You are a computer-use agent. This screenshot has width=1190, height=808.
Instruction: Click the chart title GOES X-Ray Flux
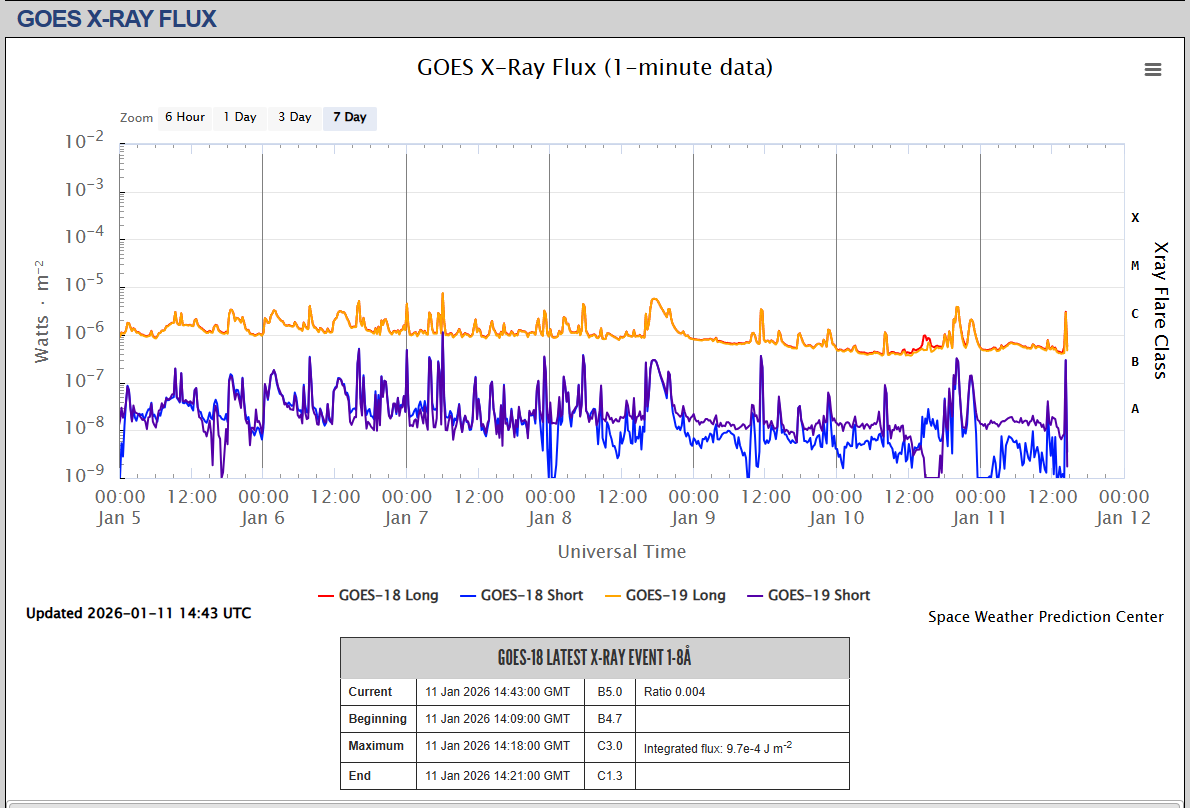click(594, 67)
